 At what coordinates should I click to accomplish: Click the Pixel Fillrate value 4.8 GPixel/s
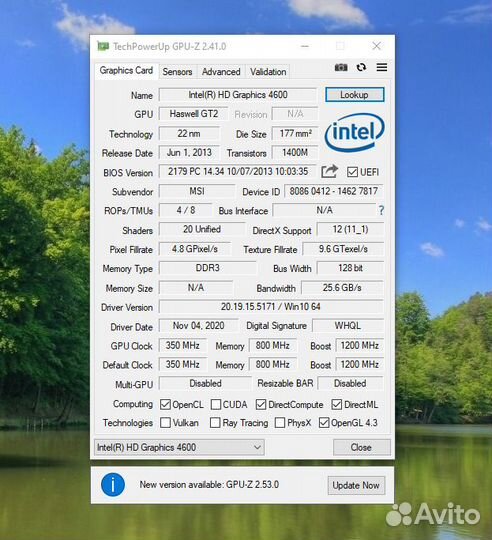[x=195, y=249]
